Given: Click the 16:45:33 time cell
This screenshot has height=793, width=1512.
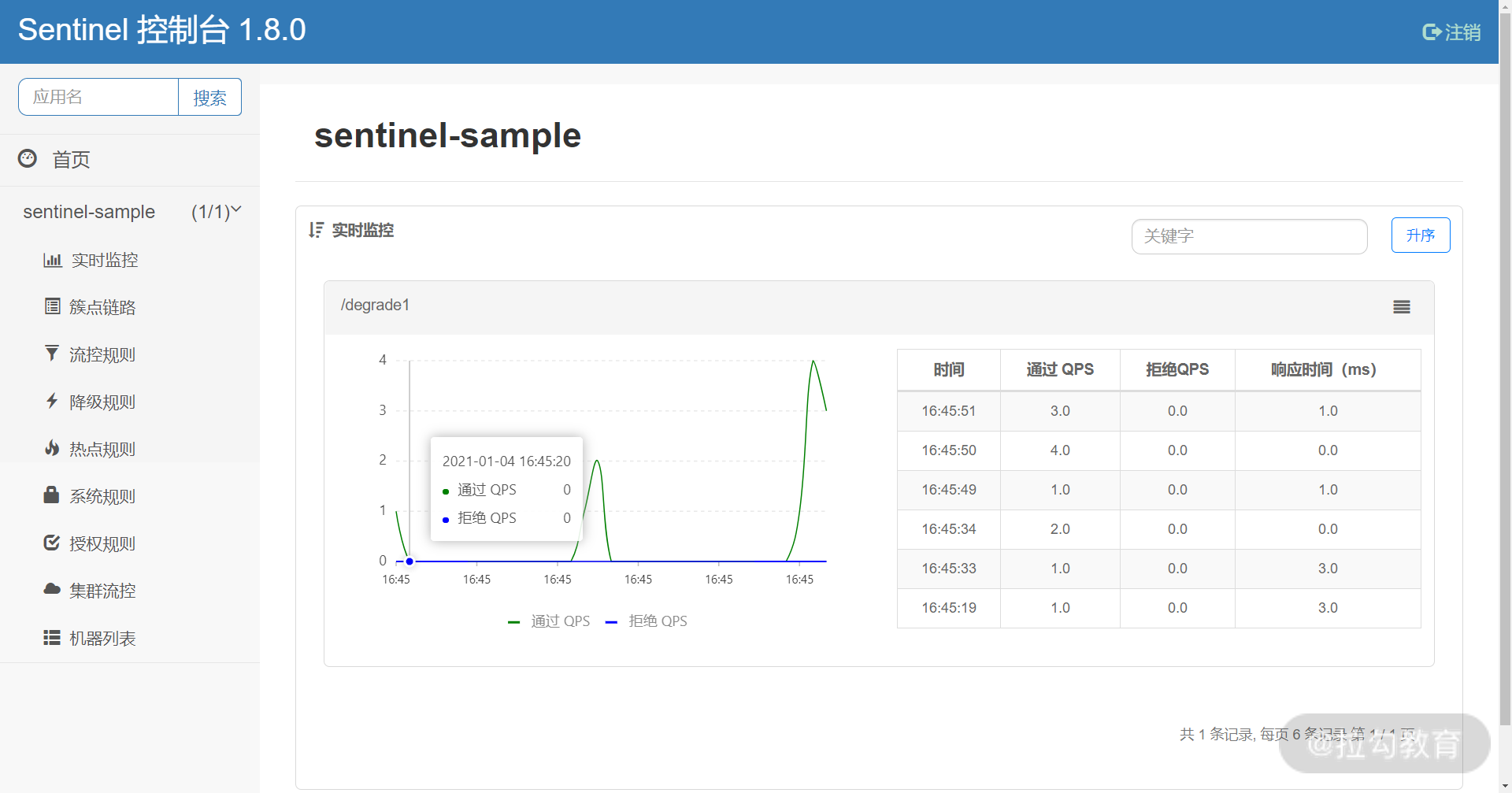Looking at the screenshot, I should pyautogui.click(x=949, y=569).
